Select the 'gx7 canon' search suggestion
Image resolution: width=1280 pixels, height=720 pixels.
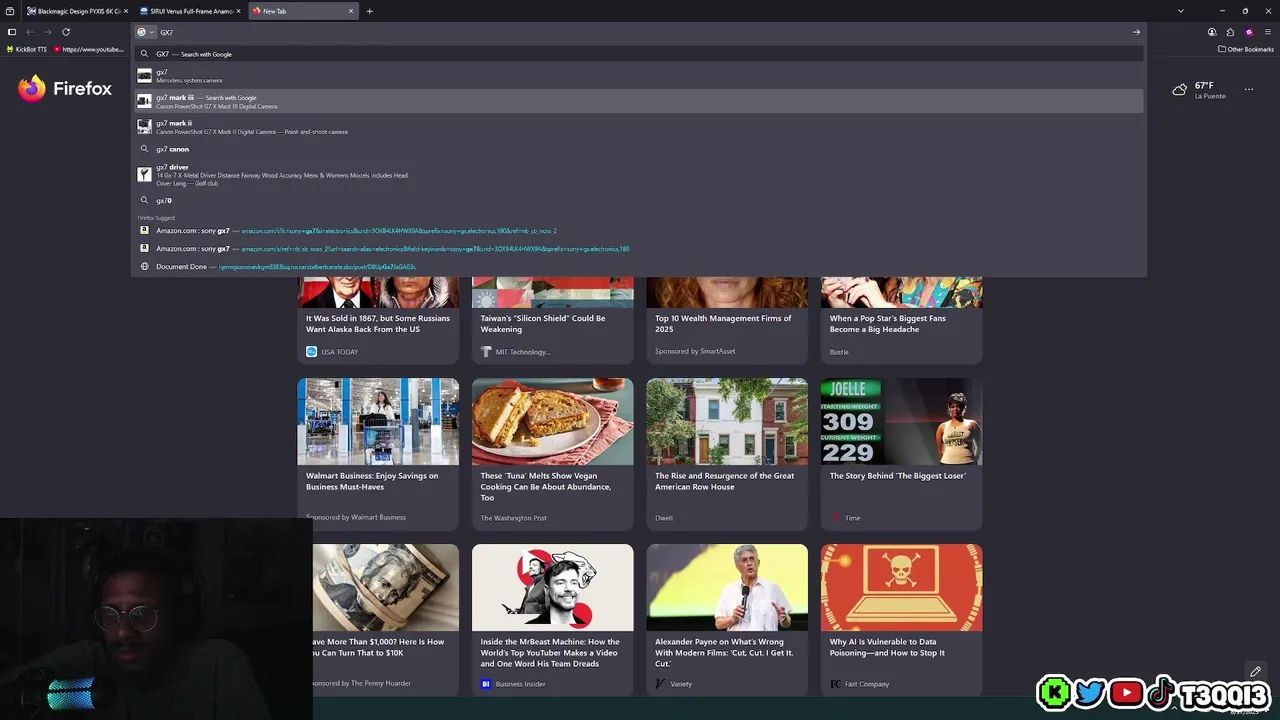[x=639, y=149]
